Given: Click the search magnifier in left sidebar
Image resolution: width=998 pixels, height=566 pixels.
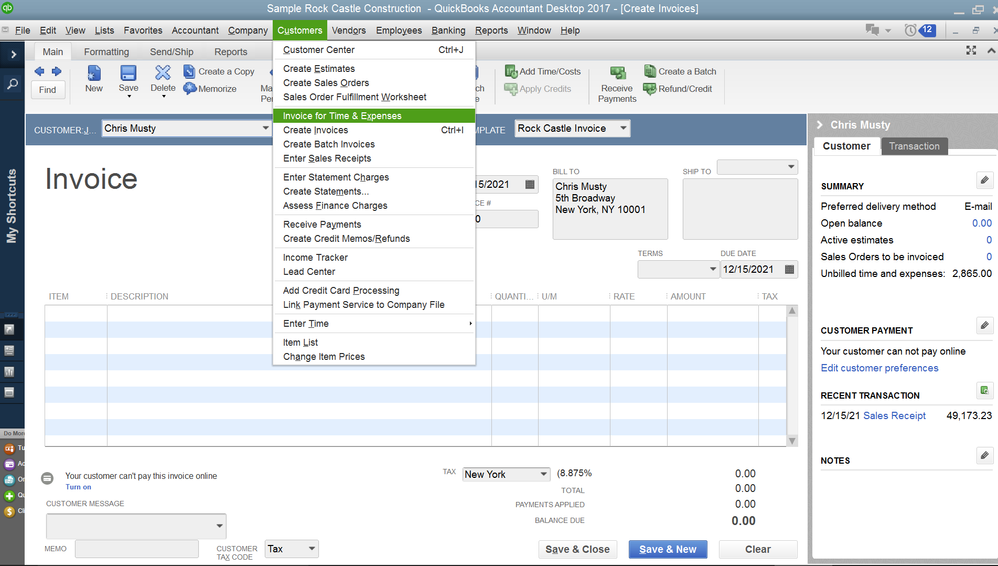Looking at the screenshot, I should click(x=12, y=83).
